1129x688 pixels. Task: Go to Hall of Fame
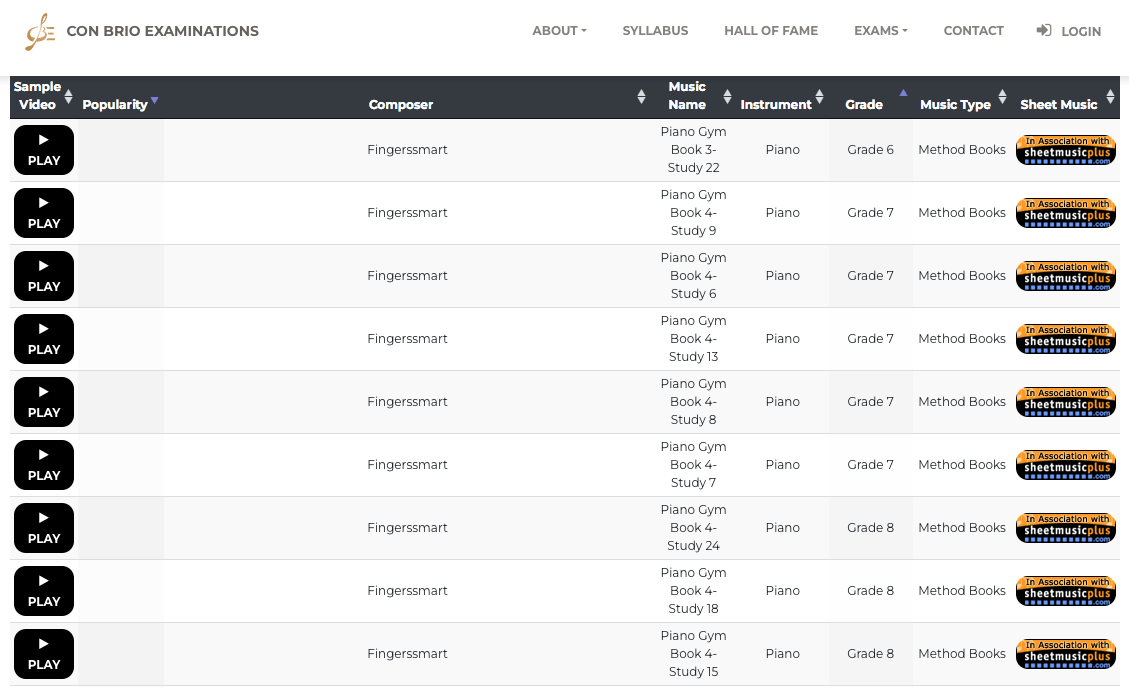[771, 31]
